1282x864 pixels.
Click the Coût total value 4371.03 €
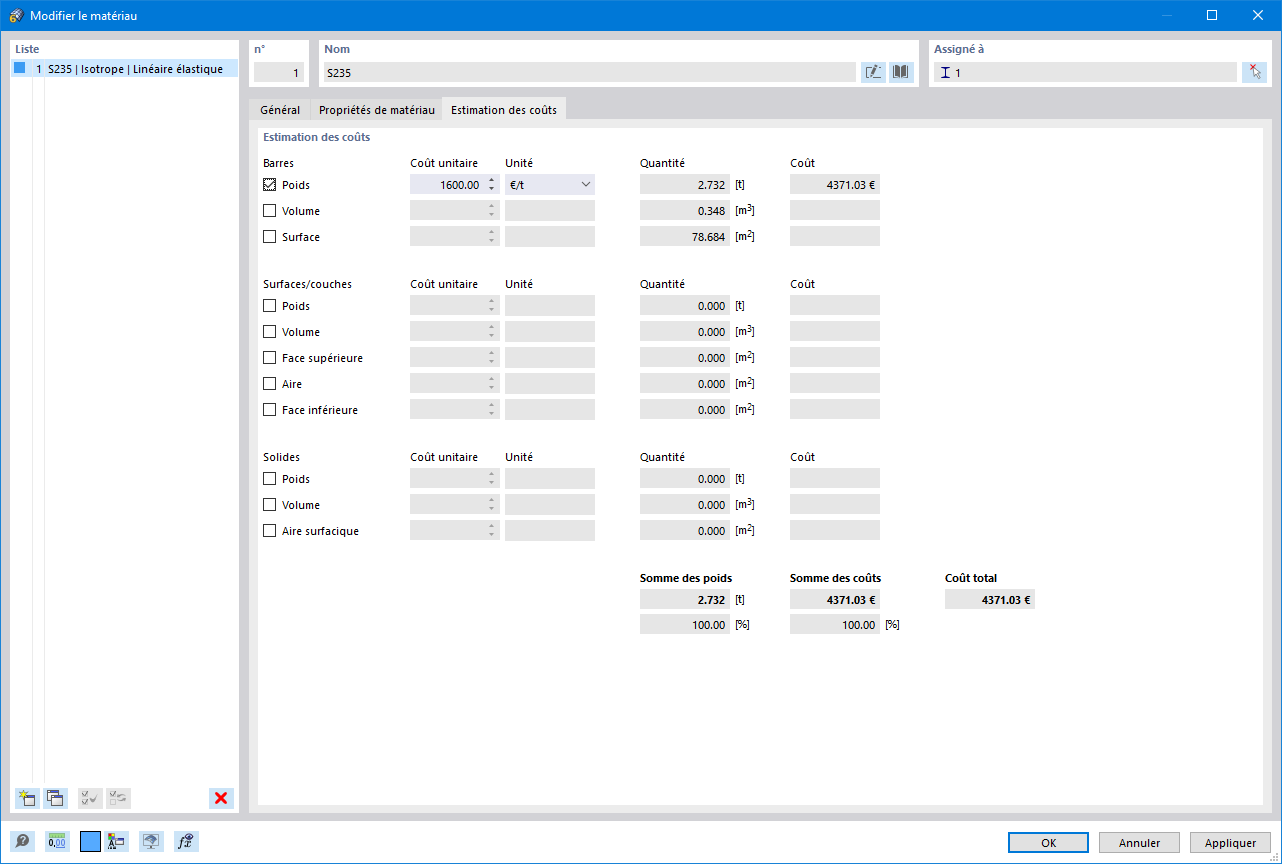point(990,600)
